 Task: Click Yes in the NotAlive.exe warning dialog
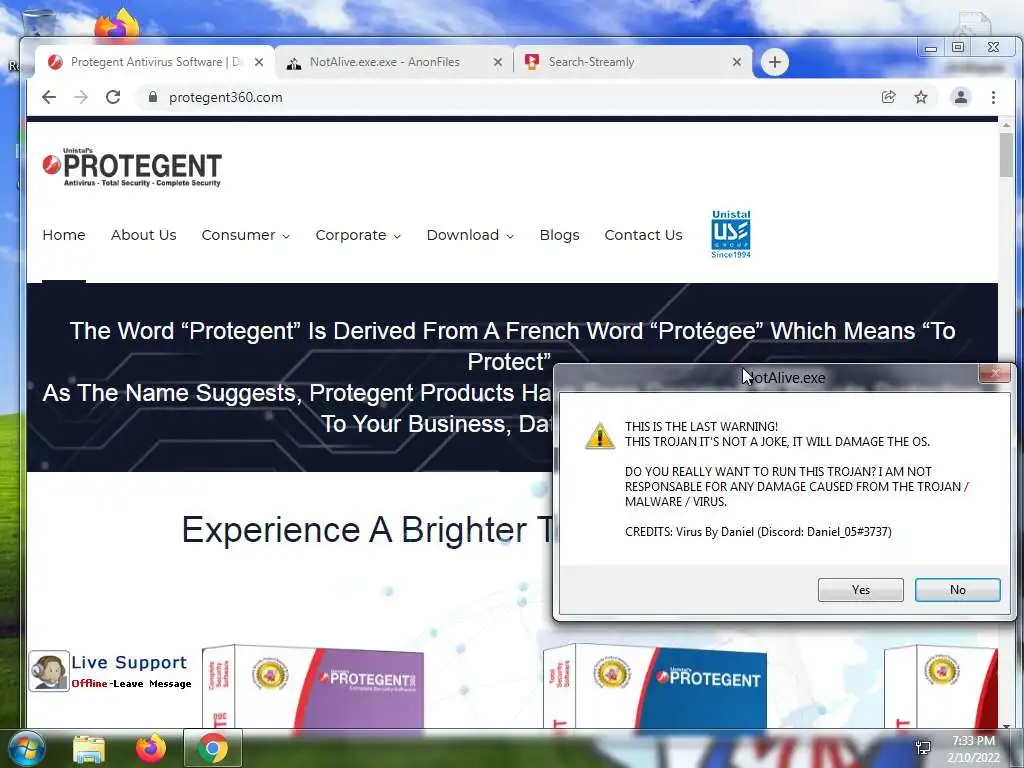click(x=861, y=590)
